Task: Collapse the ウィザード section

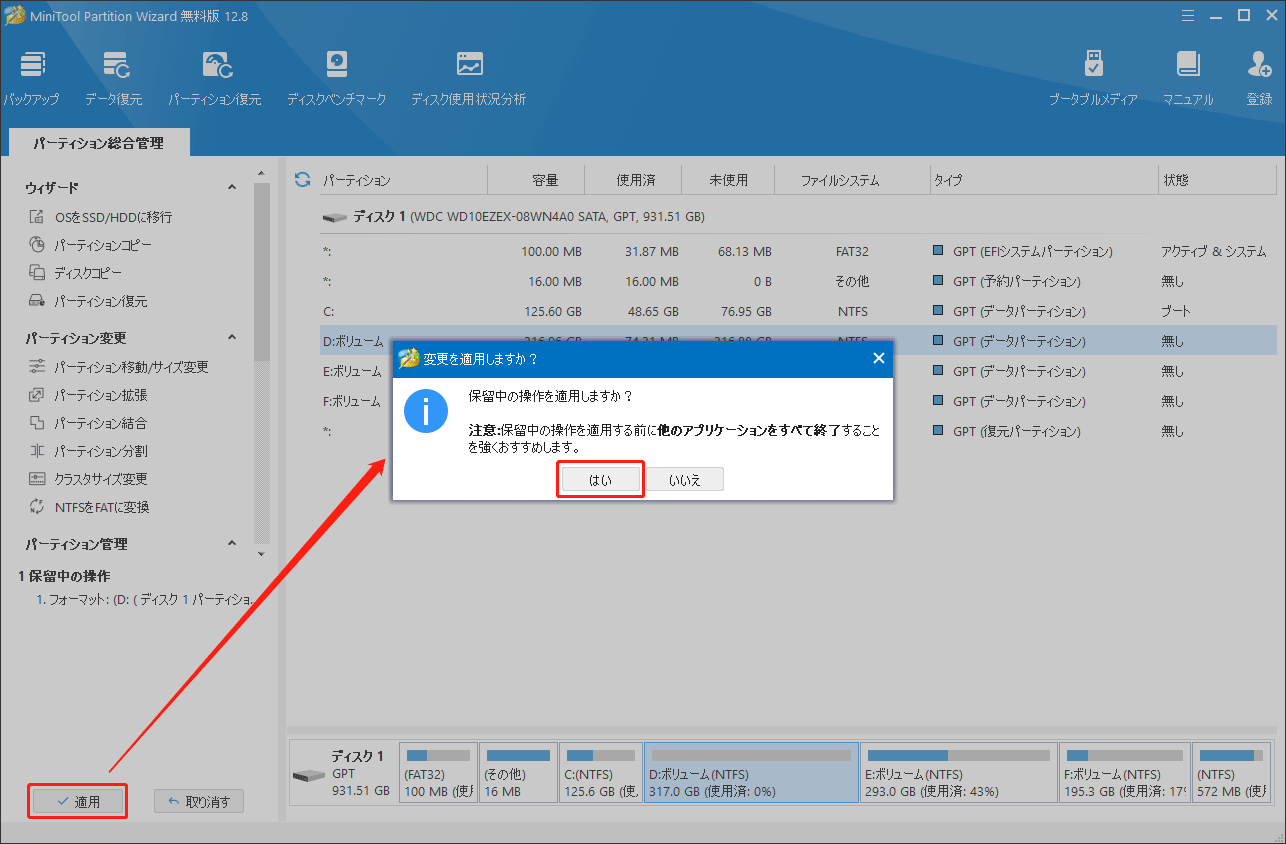Action: click(x=232, y=188)
